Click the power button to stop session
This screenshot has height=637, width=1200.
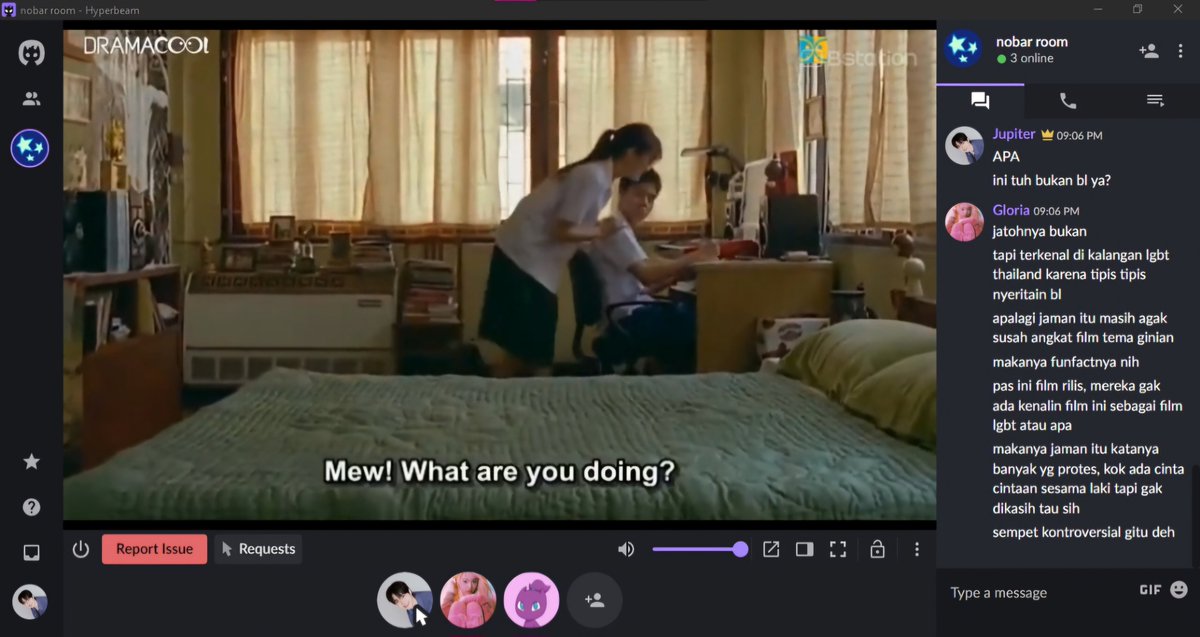(x=81, y=549)
